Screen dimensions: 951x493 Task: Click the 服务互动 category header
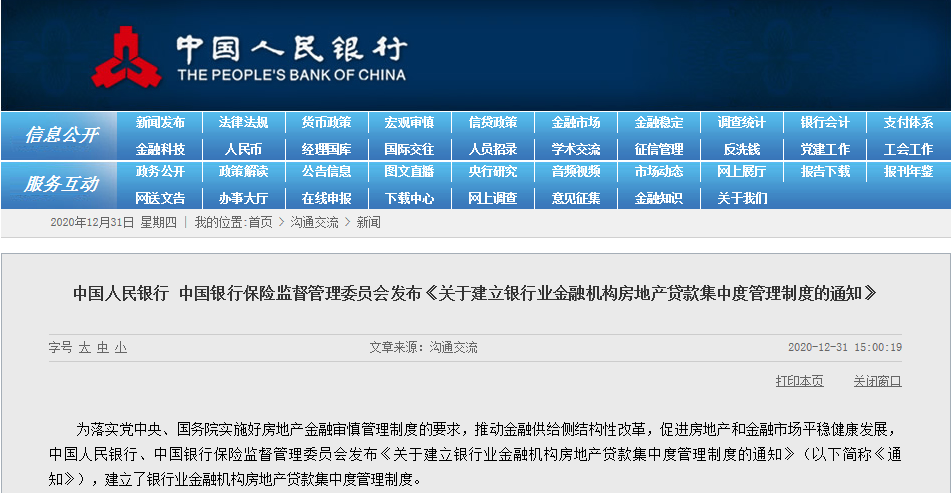tap(61, 184)
